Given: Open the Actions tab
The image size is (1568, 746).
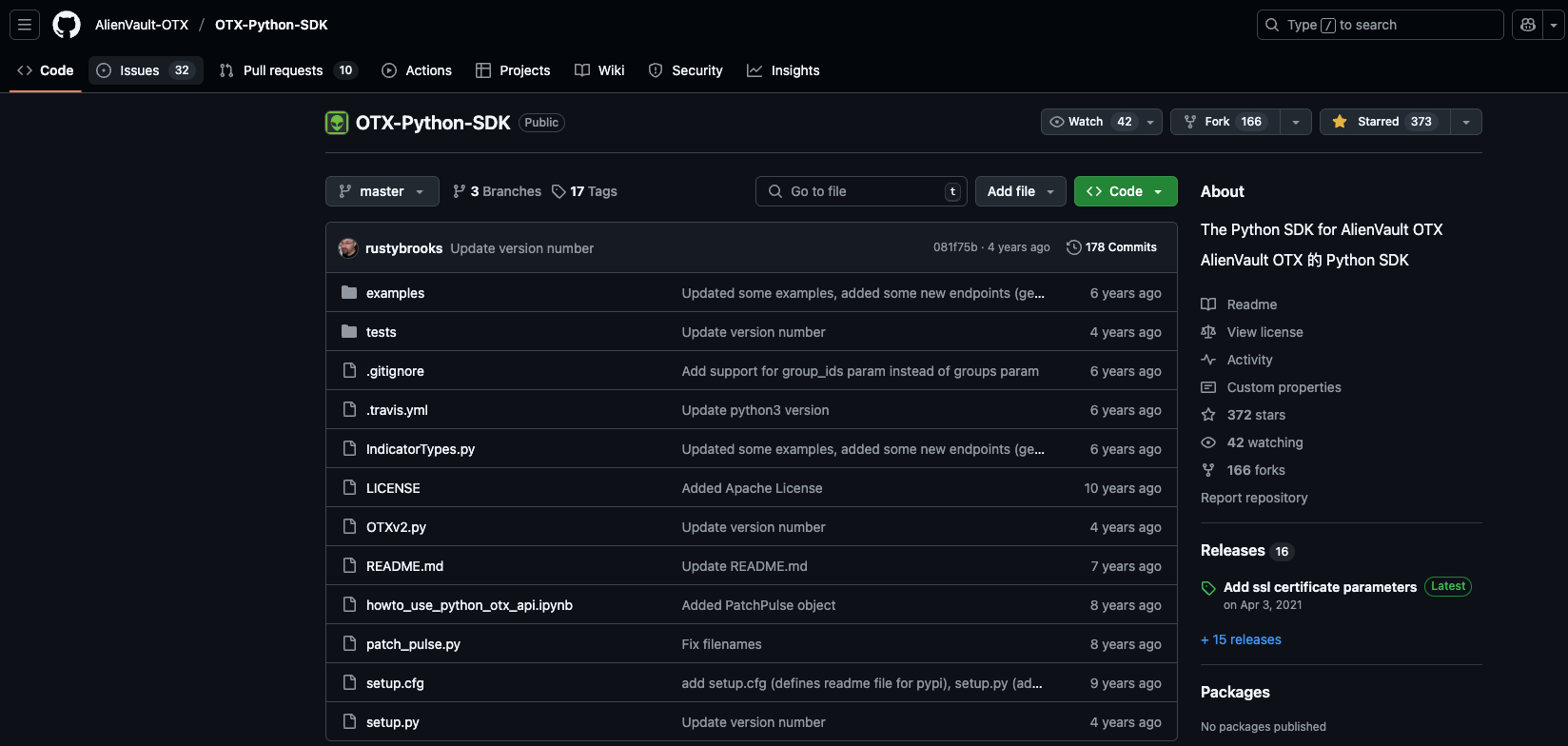Looking at the screenshot, I should pos(417,70).
